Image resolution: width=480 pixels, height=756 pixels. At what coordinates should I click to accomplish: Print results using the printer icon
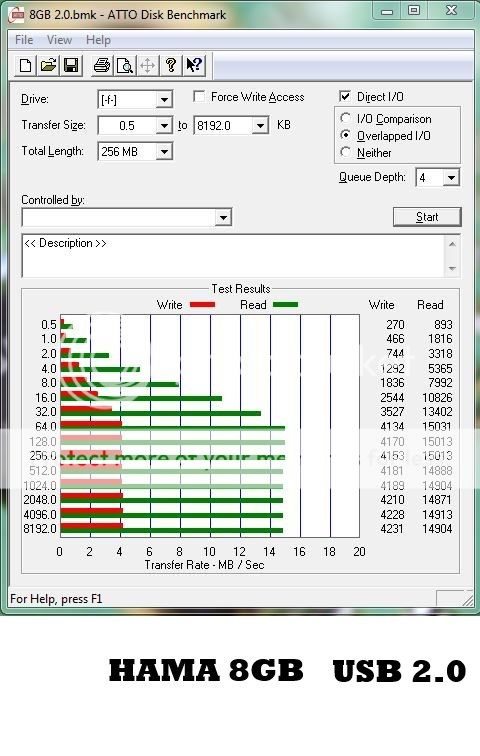click(102, 65)
